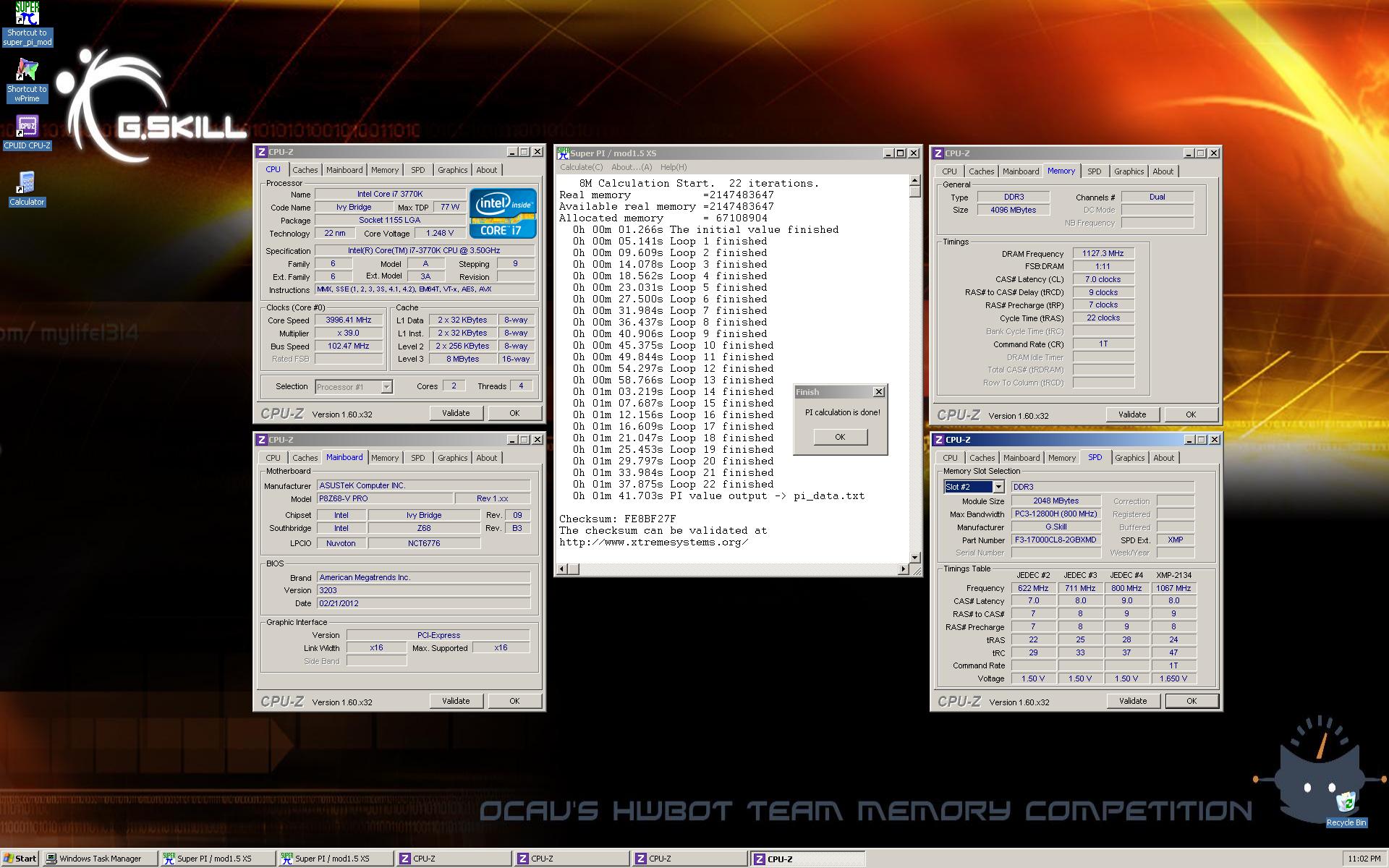Select the first Super PI taskbar button
Viewport: 1389px width, 868px height.
click(218, 859)
